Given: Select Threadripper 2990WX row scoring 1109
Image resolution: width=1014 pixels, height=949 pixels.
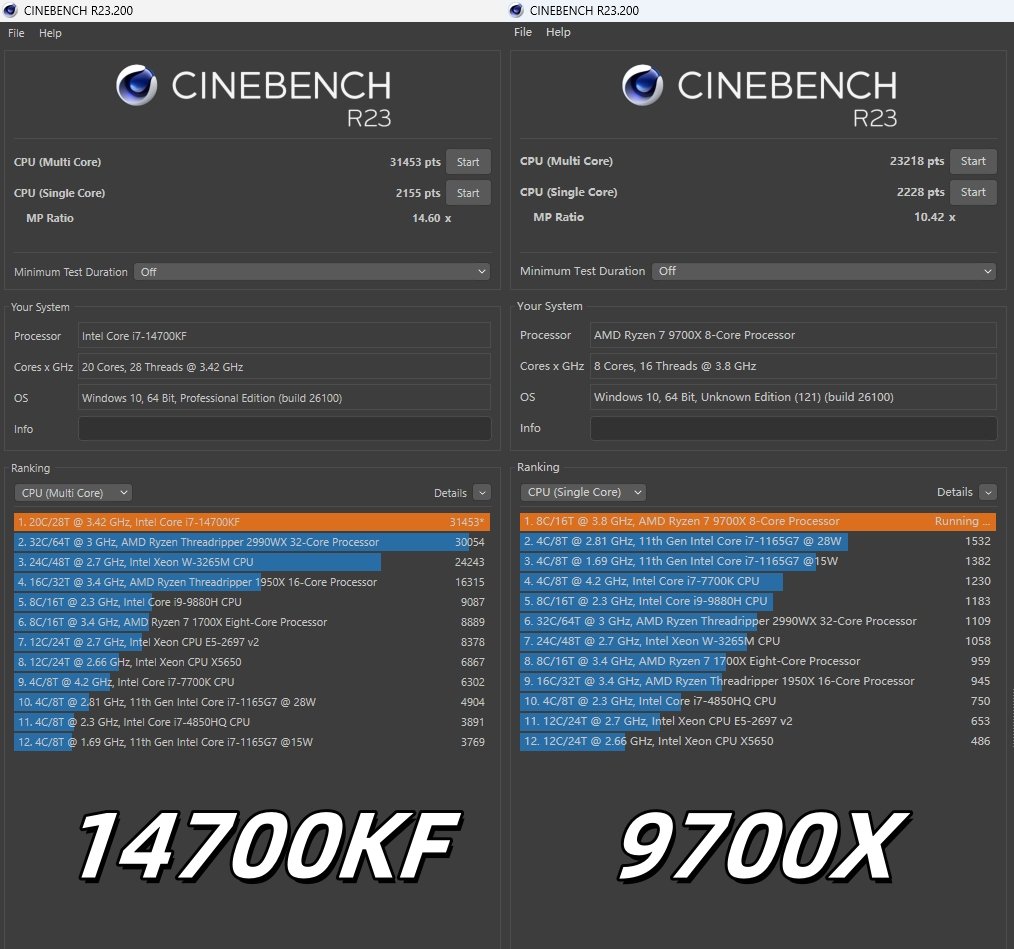Looking at the screenshot, I should [x=758, y=622].
